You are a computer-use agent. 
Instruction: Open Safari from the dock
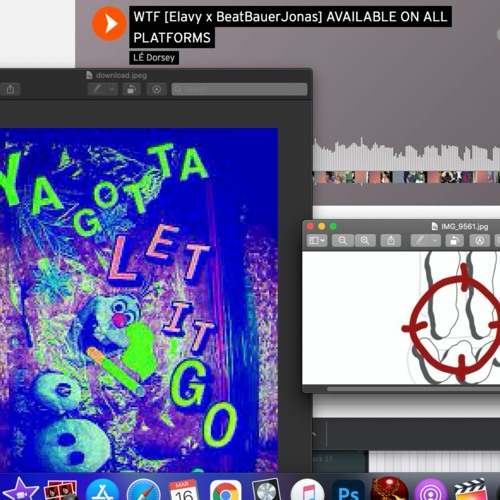pos(143,490)
